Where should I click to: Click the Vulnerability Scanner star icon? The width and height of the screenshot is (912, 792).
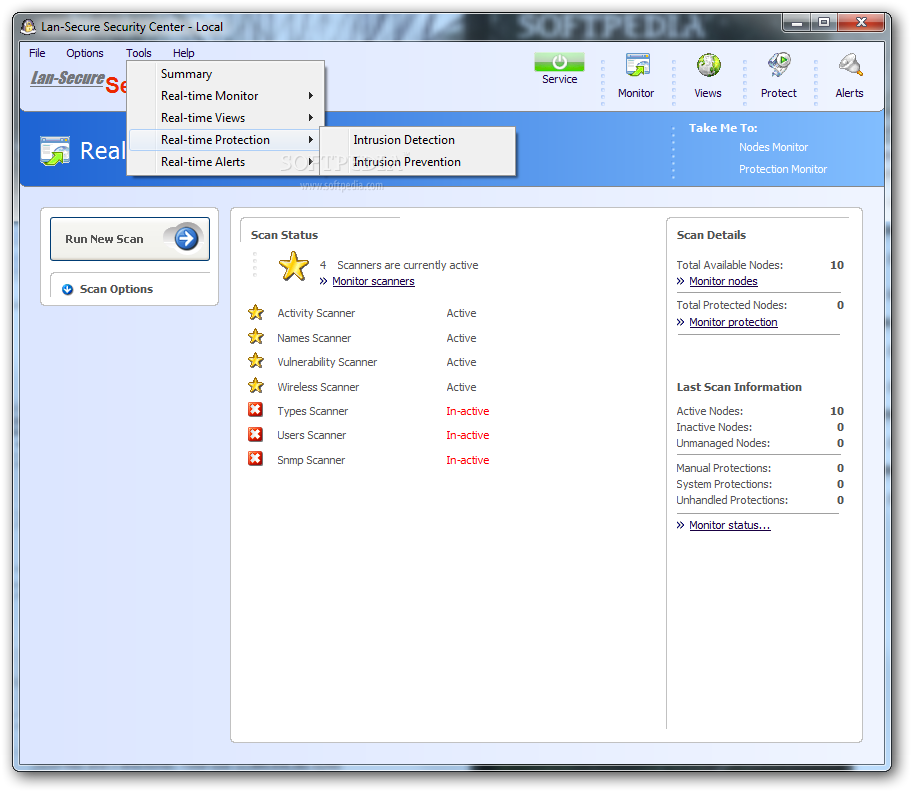(255, 361)
